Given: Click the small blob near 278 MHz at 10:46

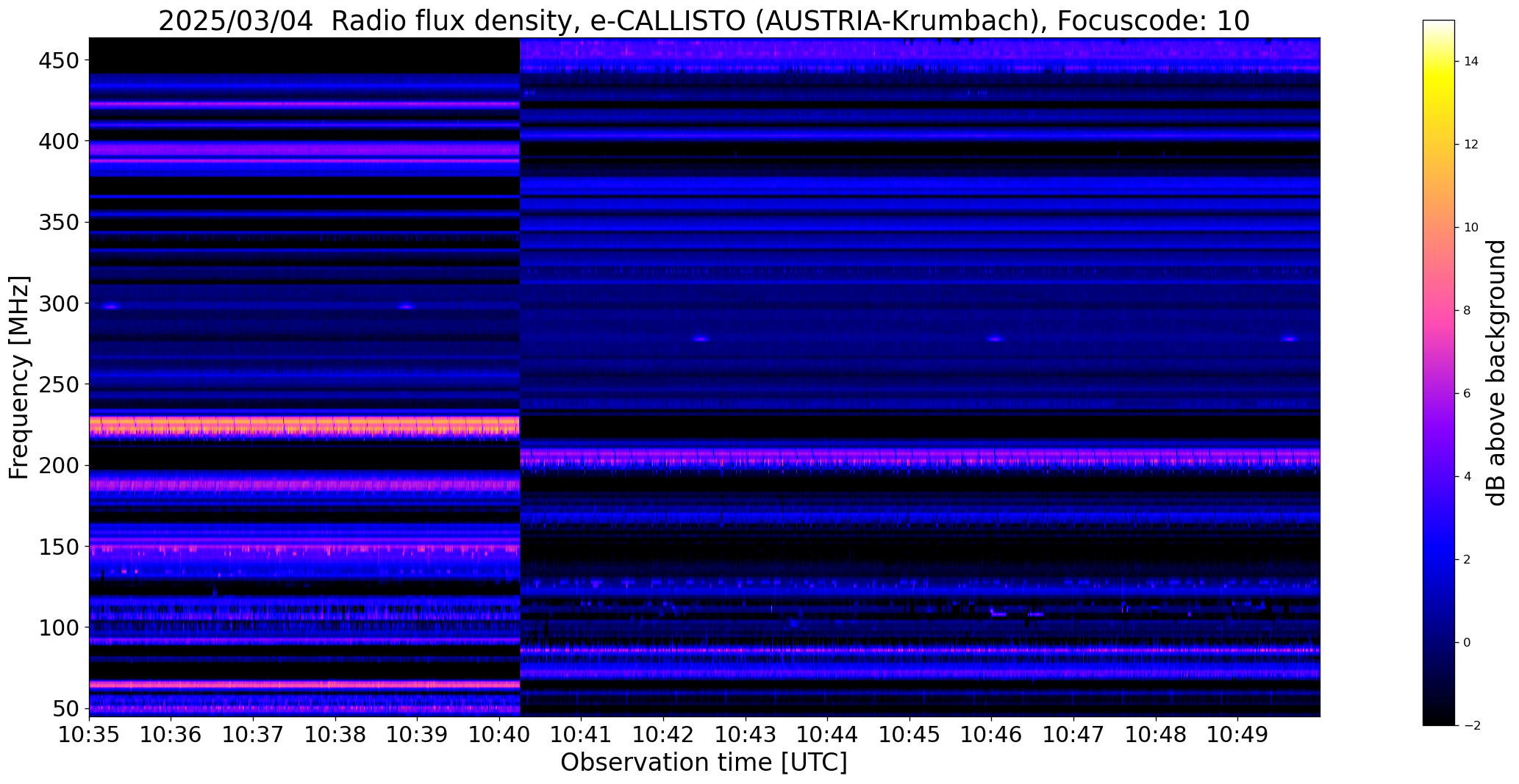Looking at the screenshot, I should point(995,339).
